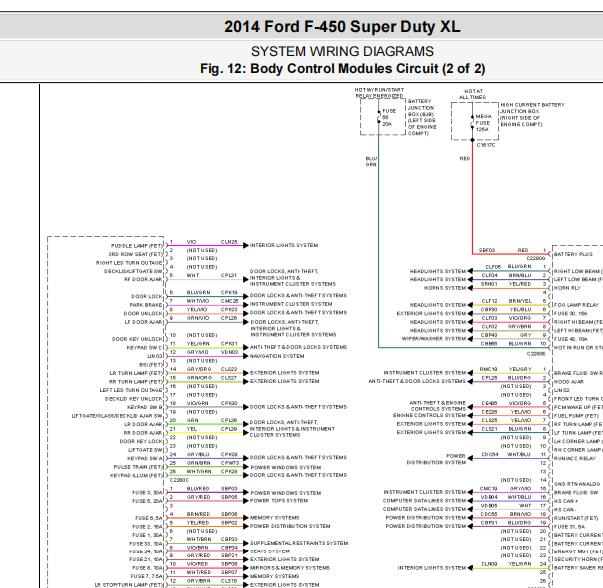Viewport: 603px width, 588px height.
Task: Click the 'POWER TOPS SYSTEM' destination label
Action: (x=279, y=501)
